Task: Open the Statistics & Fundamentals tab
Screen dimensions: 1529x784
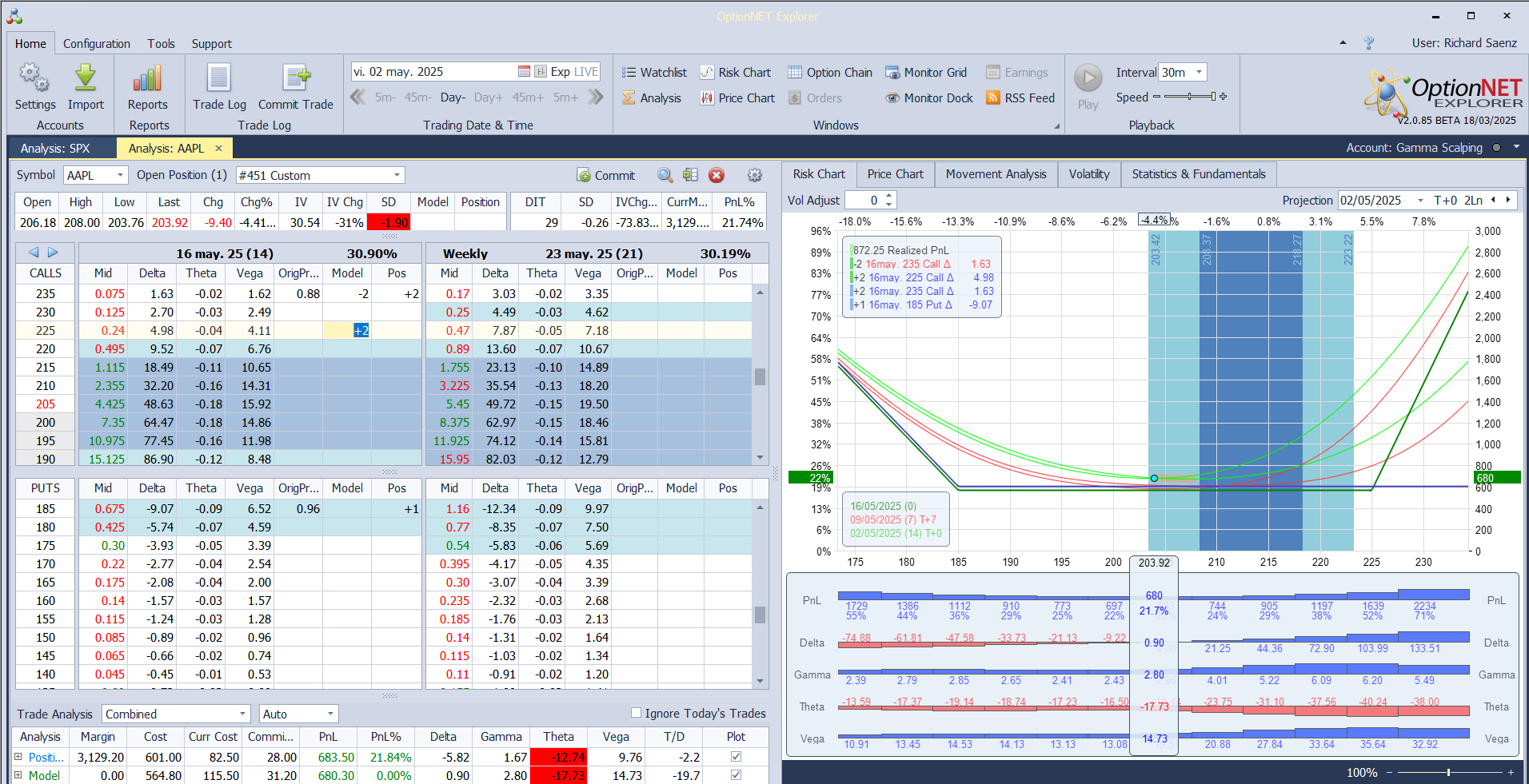Action: click(x=1198, y=174)
